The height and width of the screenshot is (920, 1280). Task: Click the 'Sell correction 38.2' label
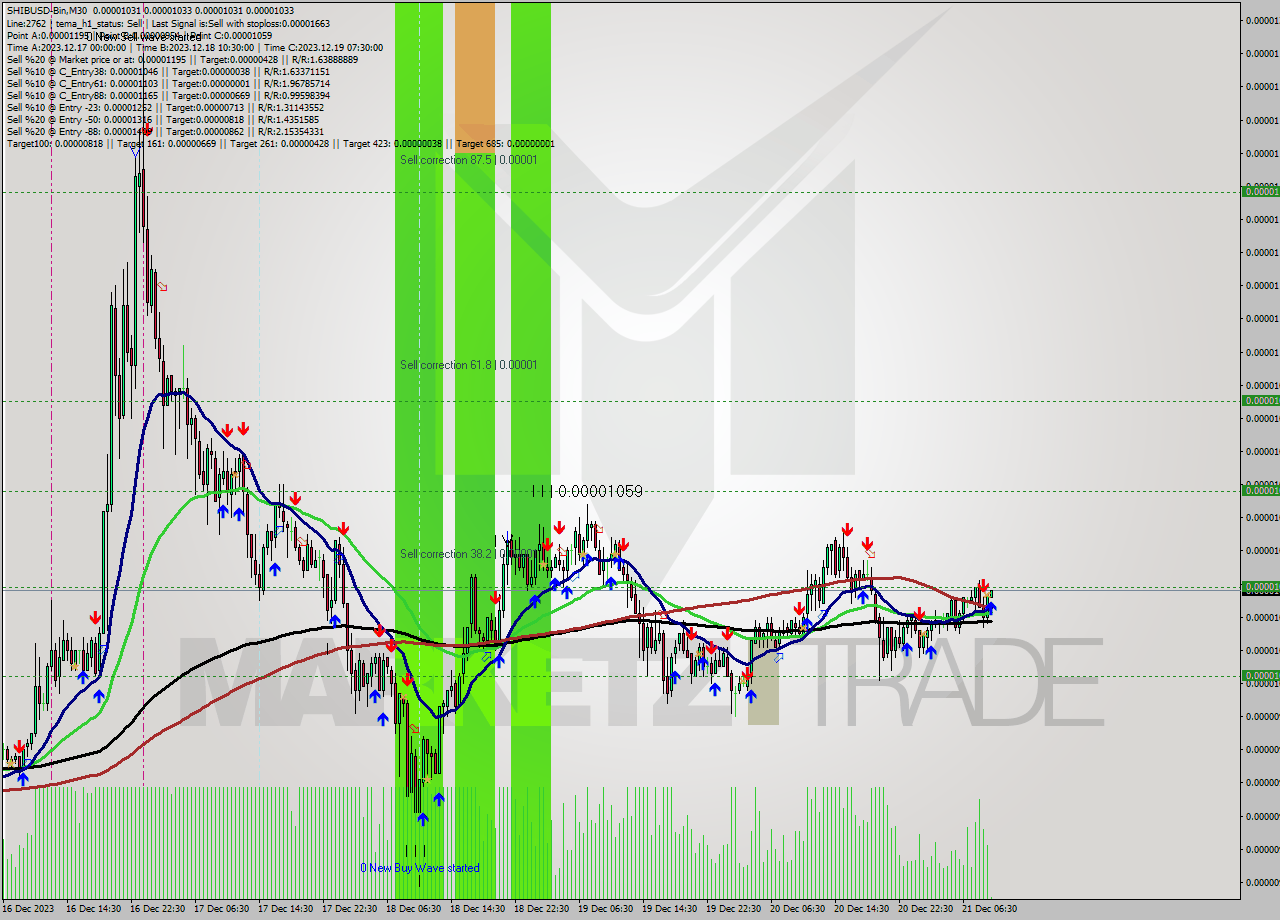point(468,554)
